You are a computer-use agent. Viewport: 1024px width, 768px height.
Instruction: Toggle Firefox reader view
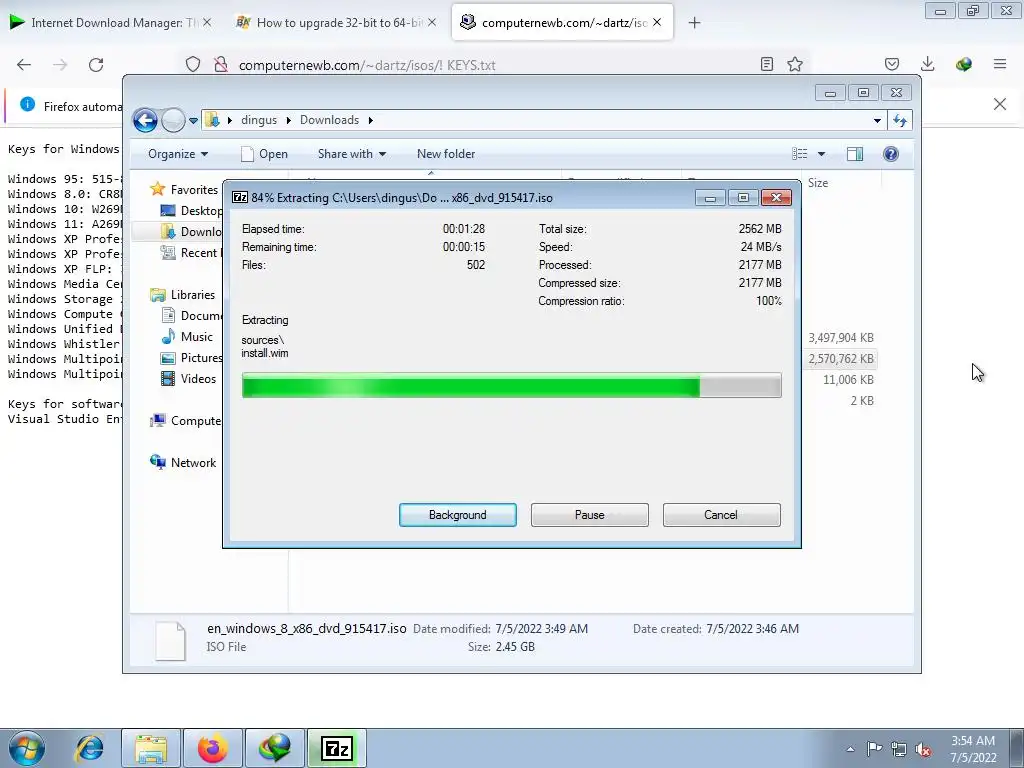tap(767, 64)
